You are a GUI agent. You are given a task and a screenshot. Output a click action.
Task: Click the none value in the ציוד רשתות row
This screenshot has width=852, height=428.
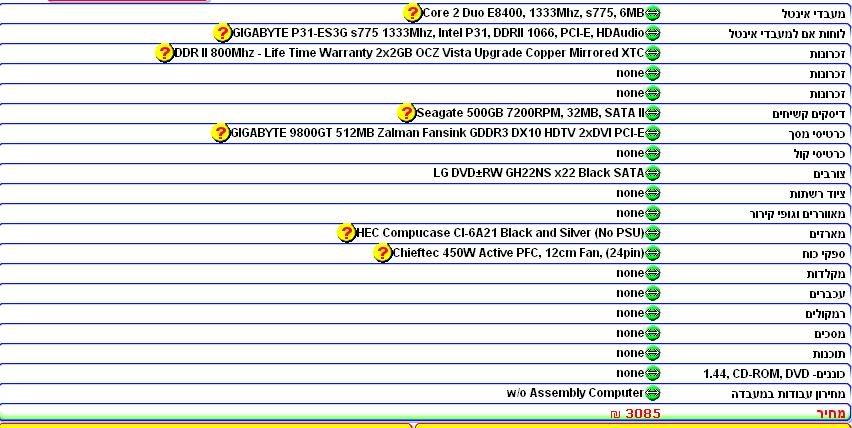pyautogui.click(x=630, y=192)
